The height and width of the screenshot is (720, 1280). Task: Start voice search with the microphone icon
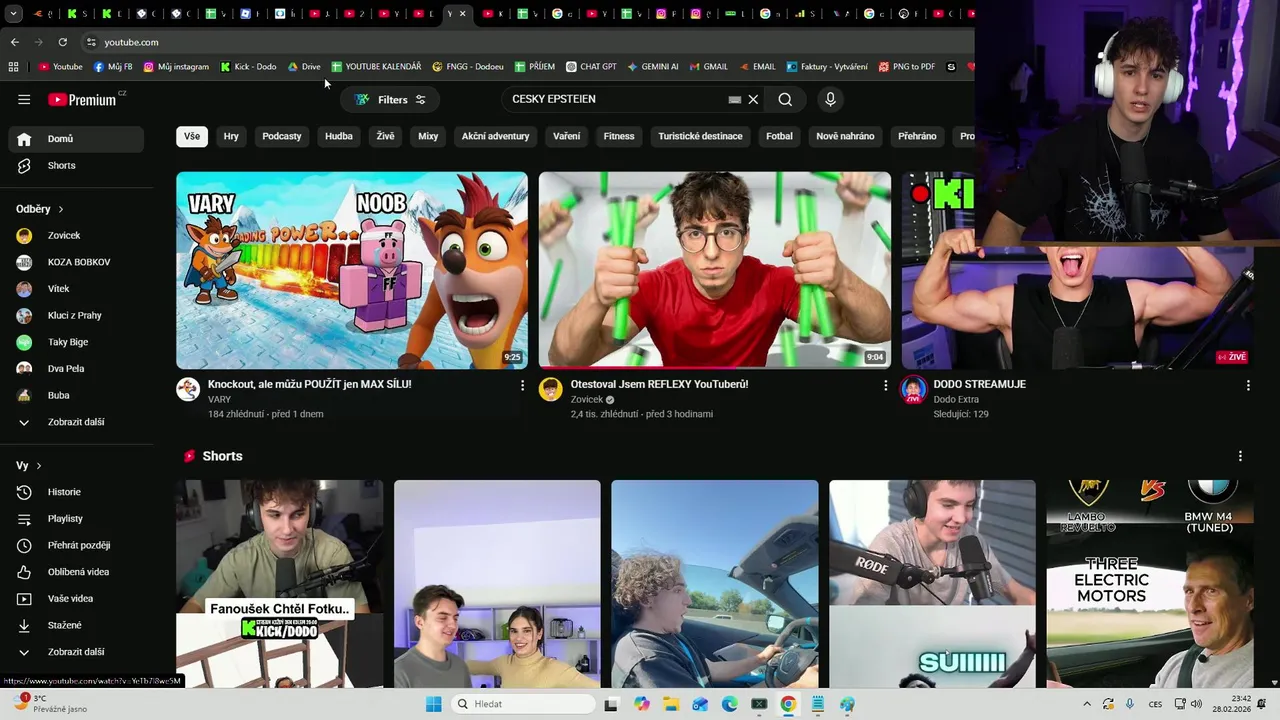830,99
